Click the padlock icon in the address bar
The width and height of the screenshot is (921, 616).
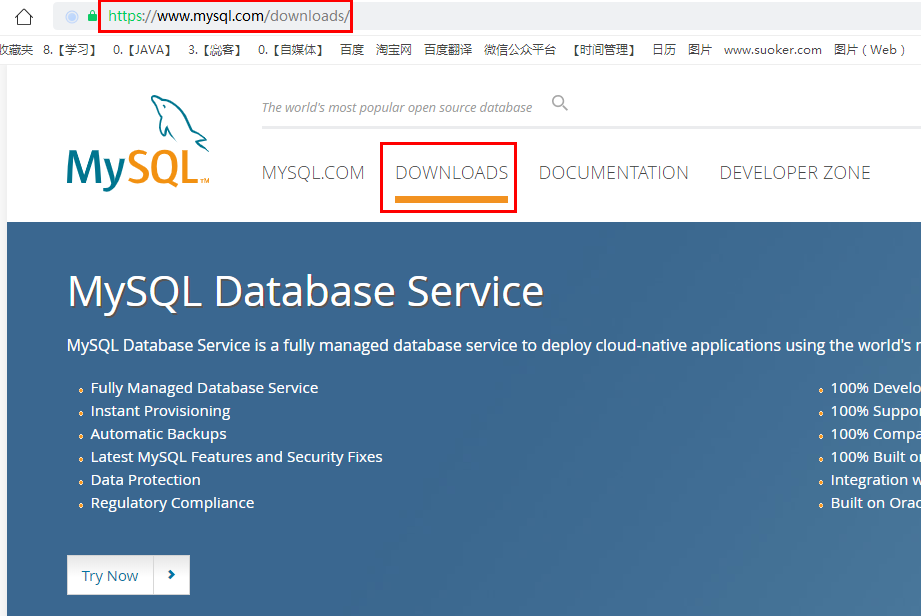(92, 16)
